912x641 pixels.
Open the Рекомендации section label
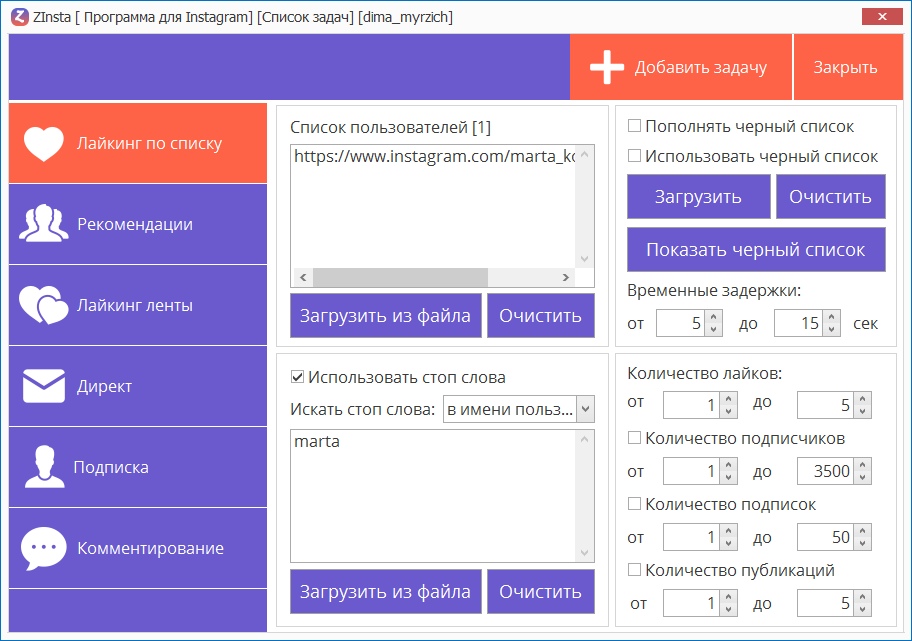(x=135, y=225)
